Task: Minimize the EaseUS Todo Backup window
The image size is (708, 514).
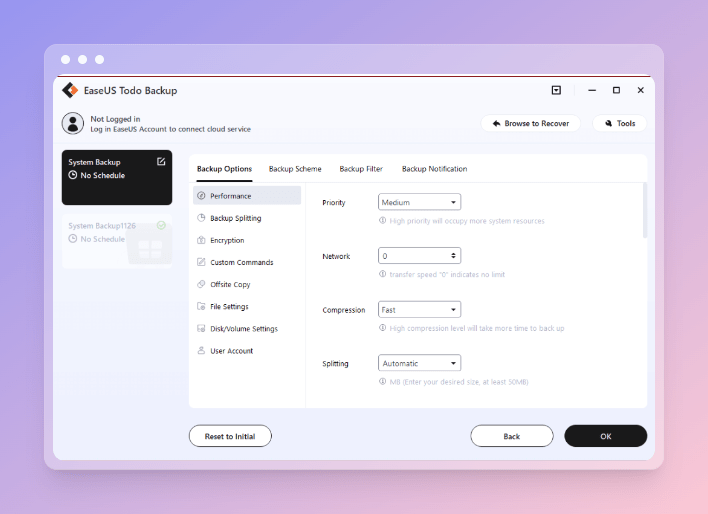Action: click(x=592, y=90)
